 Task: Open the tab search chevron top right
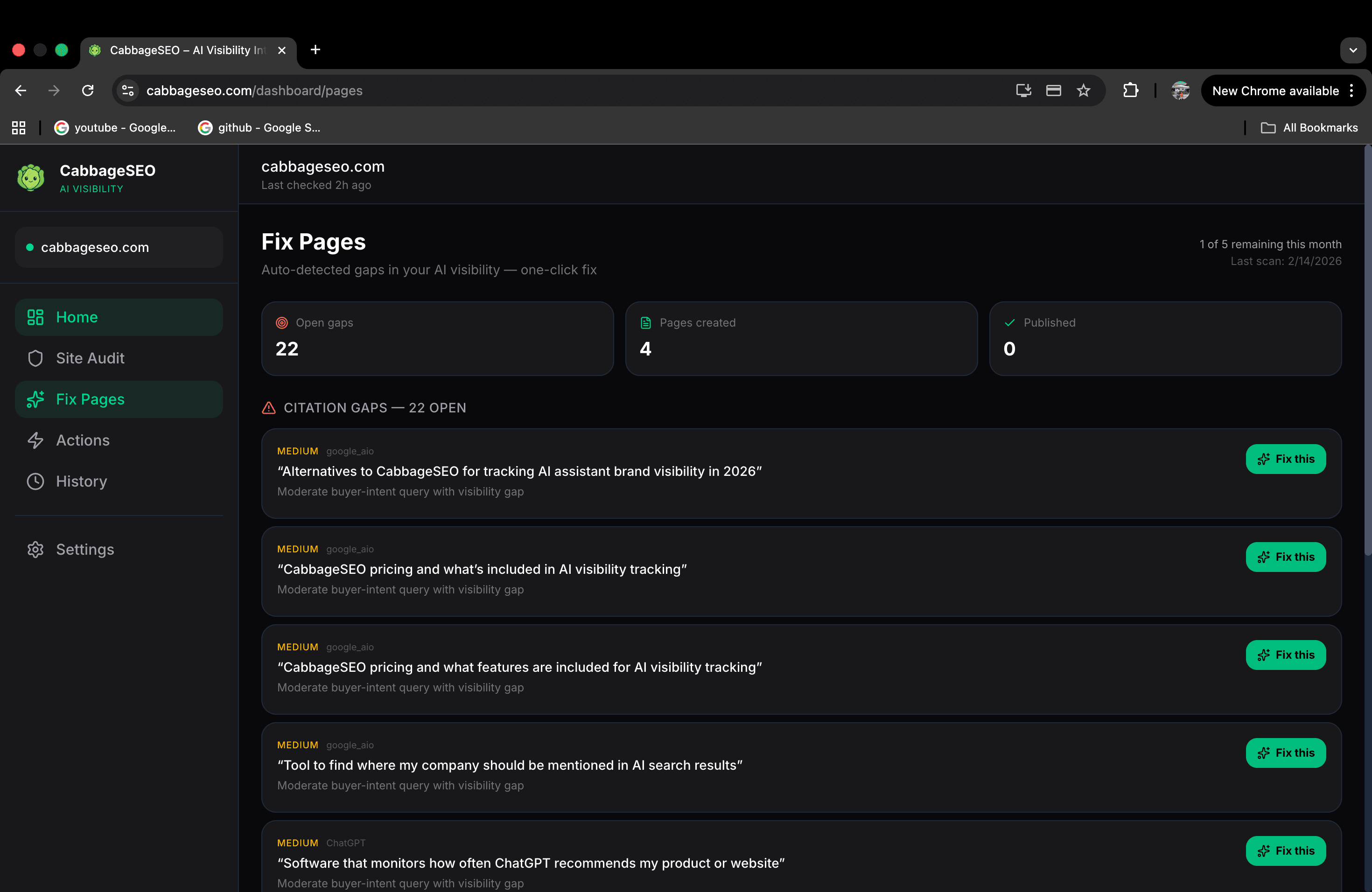(1352, 50)
